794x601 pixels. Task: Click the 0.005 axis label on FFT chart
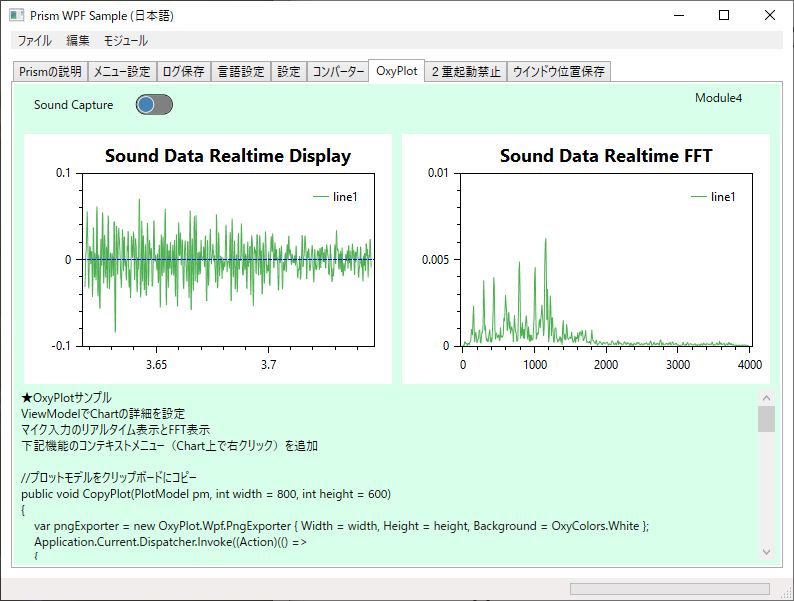pyautogui.click(x=435, y=260)
